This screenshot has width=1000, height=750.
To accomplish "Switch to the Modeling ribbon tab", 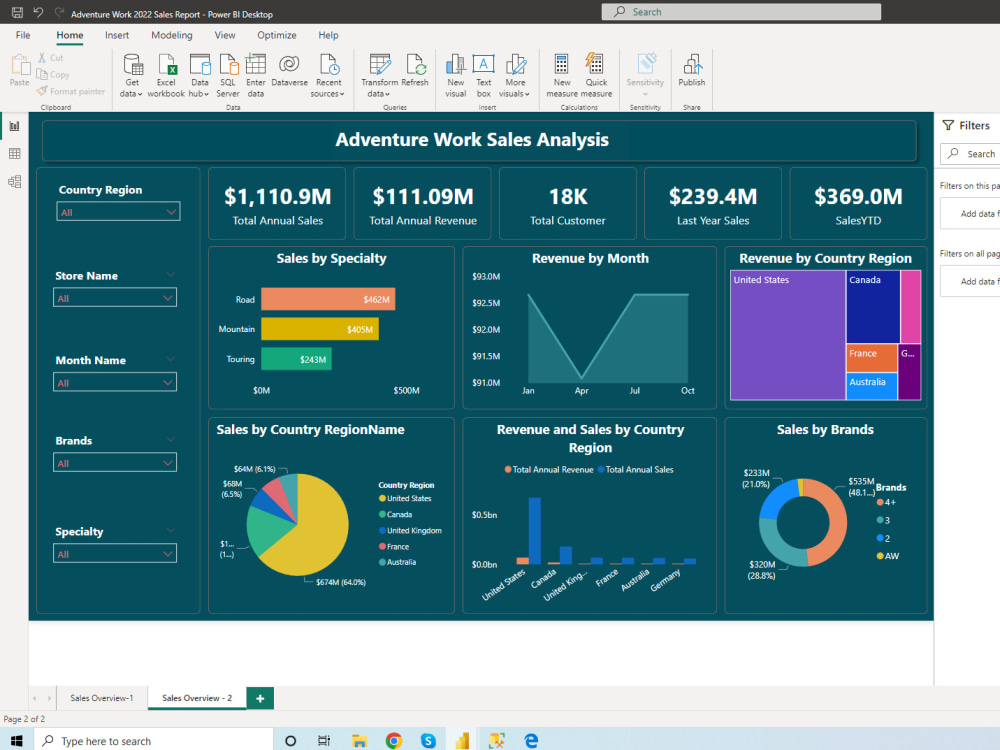I will click(172, 35).
